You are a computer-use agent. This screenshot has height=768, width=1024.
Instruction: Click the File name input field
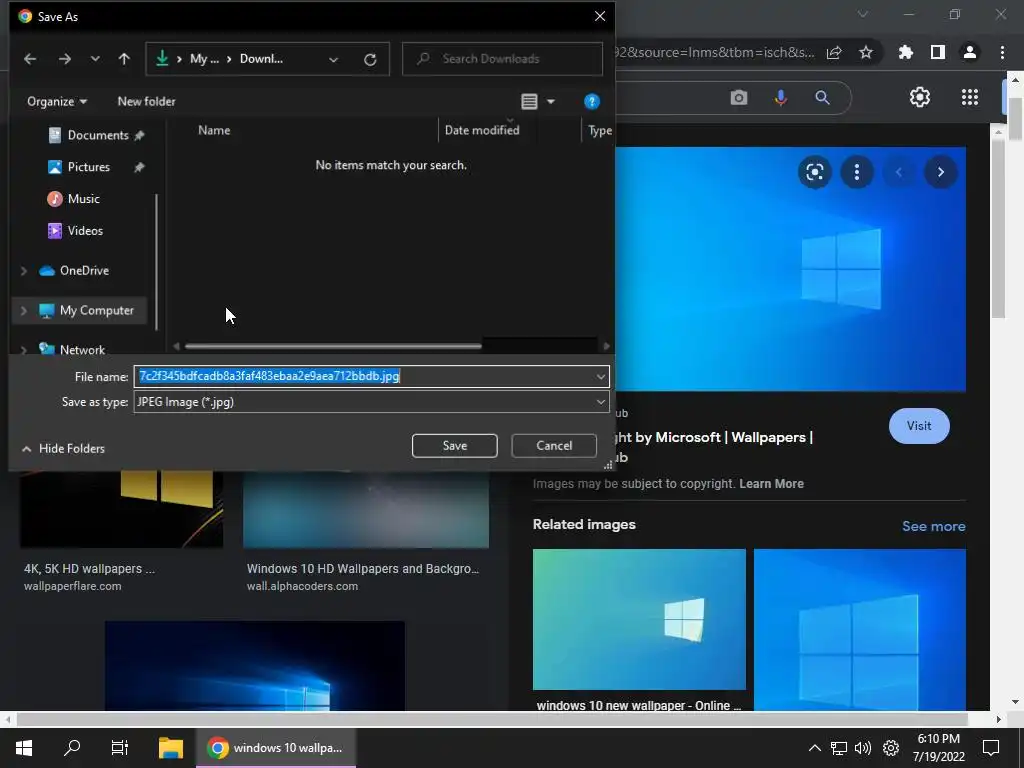click(x=364, y=376)
